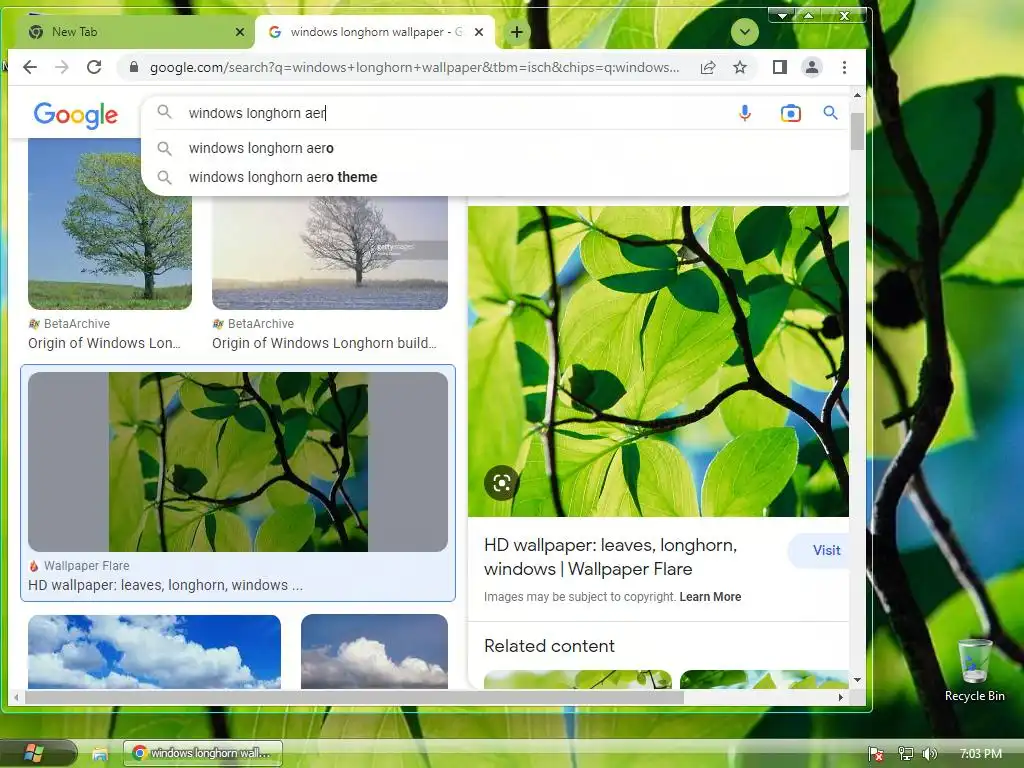Open the tab search dropdown
The width and height of the screenshot is (1024, 768).
[x=744, y=32]
